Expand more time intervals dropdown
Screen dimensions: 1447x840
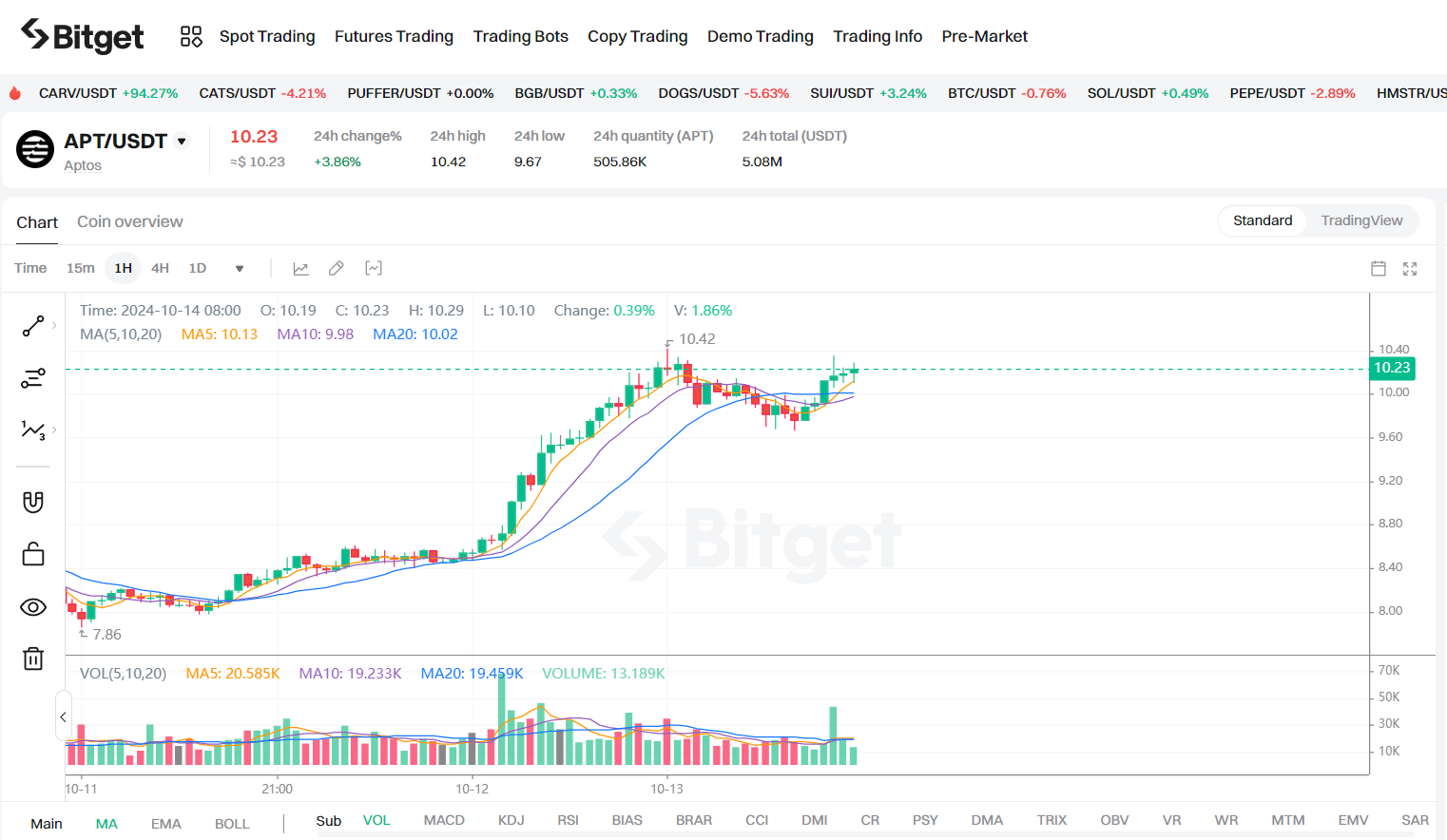(x=240, y=269)
